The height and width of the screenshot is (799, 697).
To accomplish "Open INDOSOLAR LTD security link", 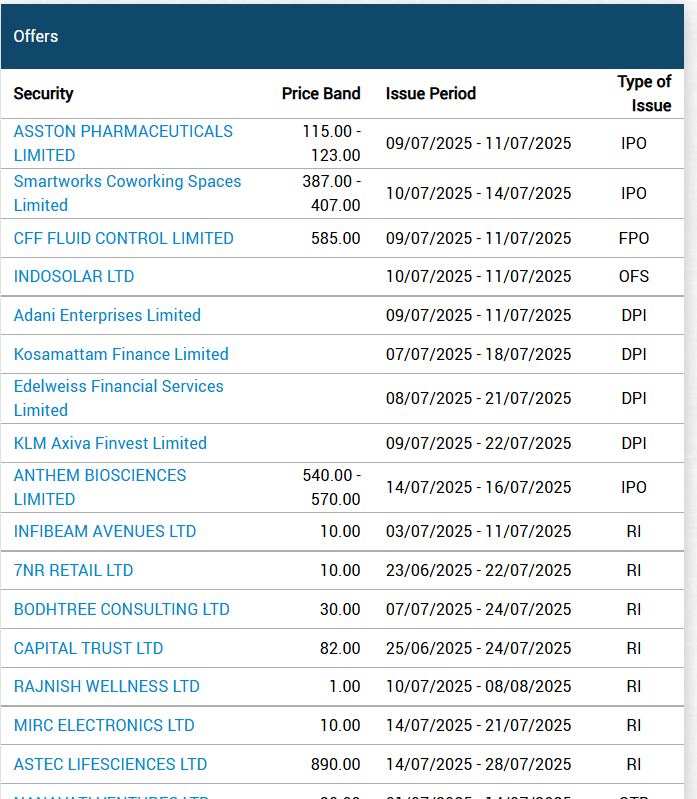I will [x=74, y=276].
